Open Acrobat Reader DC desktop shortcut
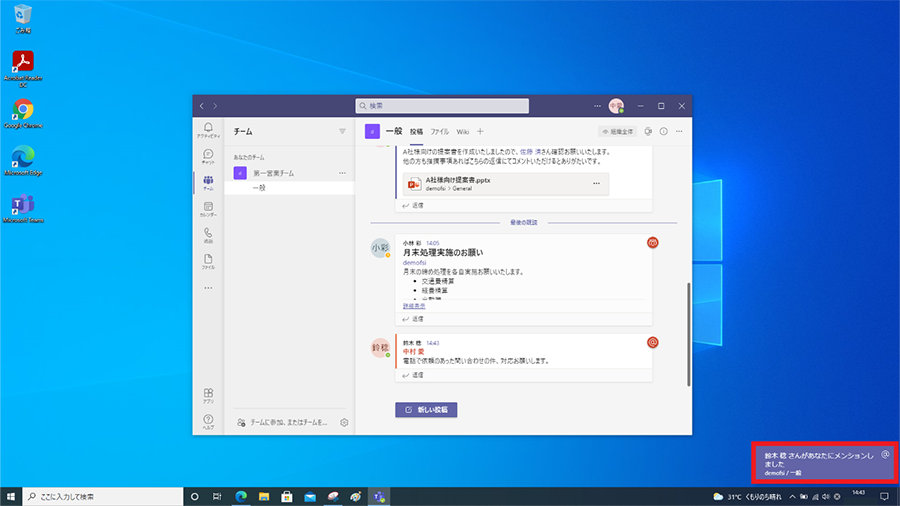The image size is (900, 506). coord(23,68)
